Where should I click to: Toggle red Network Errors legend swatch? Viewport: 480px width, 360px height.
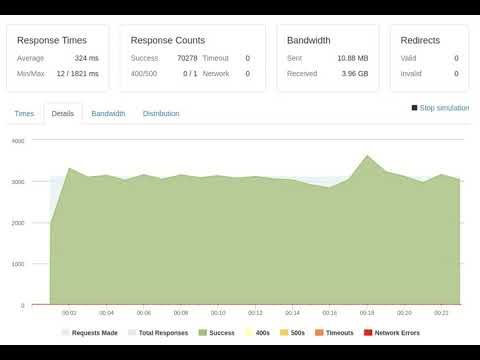368,332
